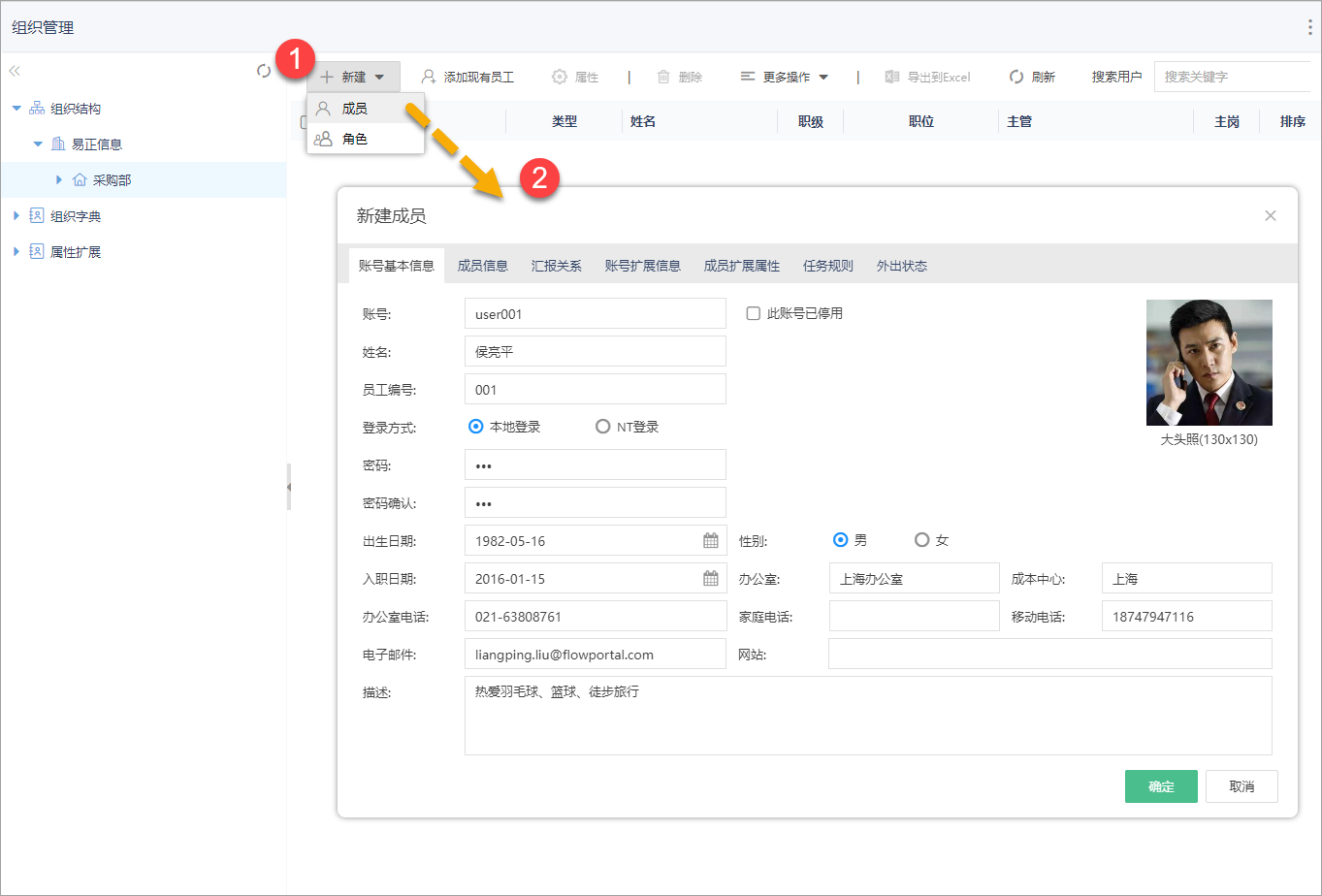This screenshot has height=896, width=1322.
Task: Click the 员工编号 field
Action: (x=596, y=389)
